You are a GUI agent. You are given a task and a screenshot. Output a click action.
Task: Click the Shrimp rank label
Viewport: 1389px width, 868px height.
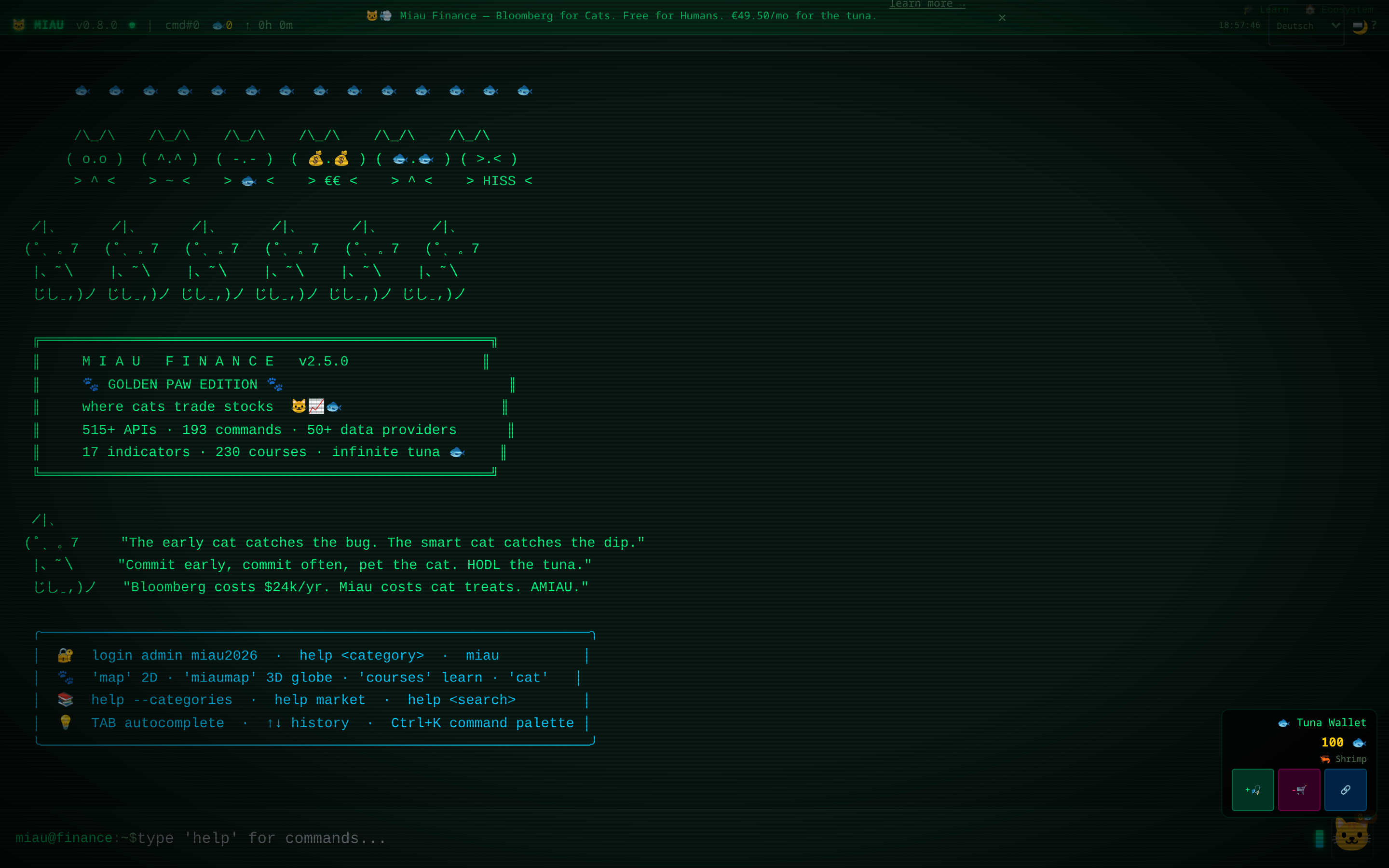1344,759
